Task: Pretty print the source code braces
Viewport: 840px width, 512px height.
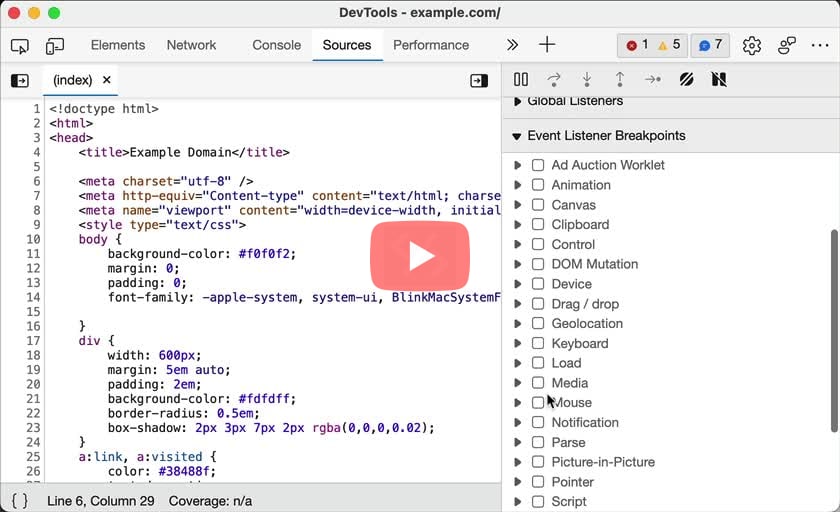Action: pyautogui.click(x=20, y=501)
